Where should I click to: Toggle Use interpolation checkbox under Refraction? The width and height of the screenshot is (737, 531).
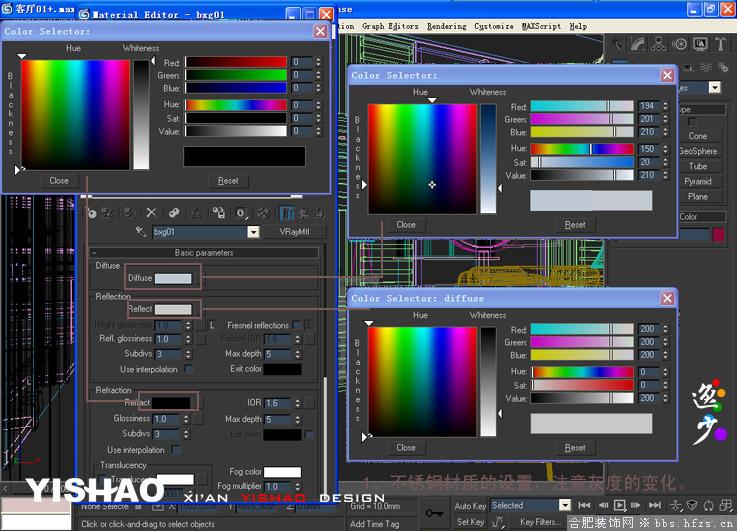point(176,450)
